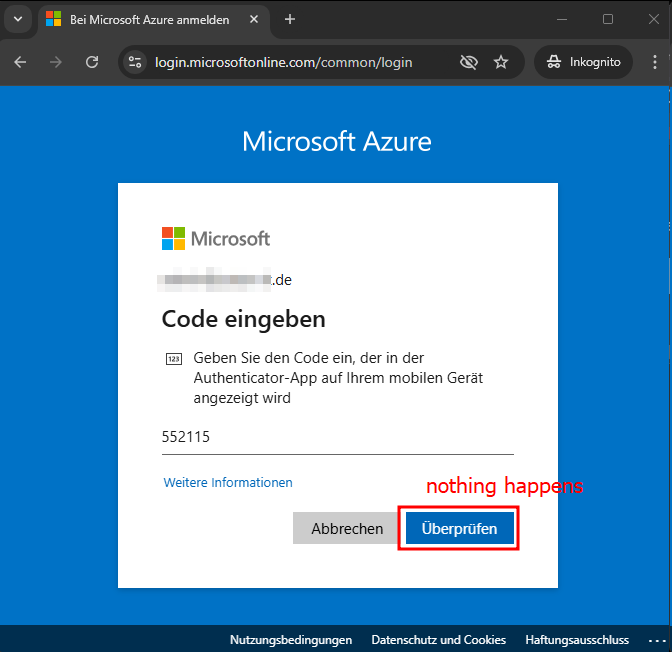Viewport: 672px width, 652px height.
Task: Click the blurred account email ending in .de
Action: pos(225,280)
